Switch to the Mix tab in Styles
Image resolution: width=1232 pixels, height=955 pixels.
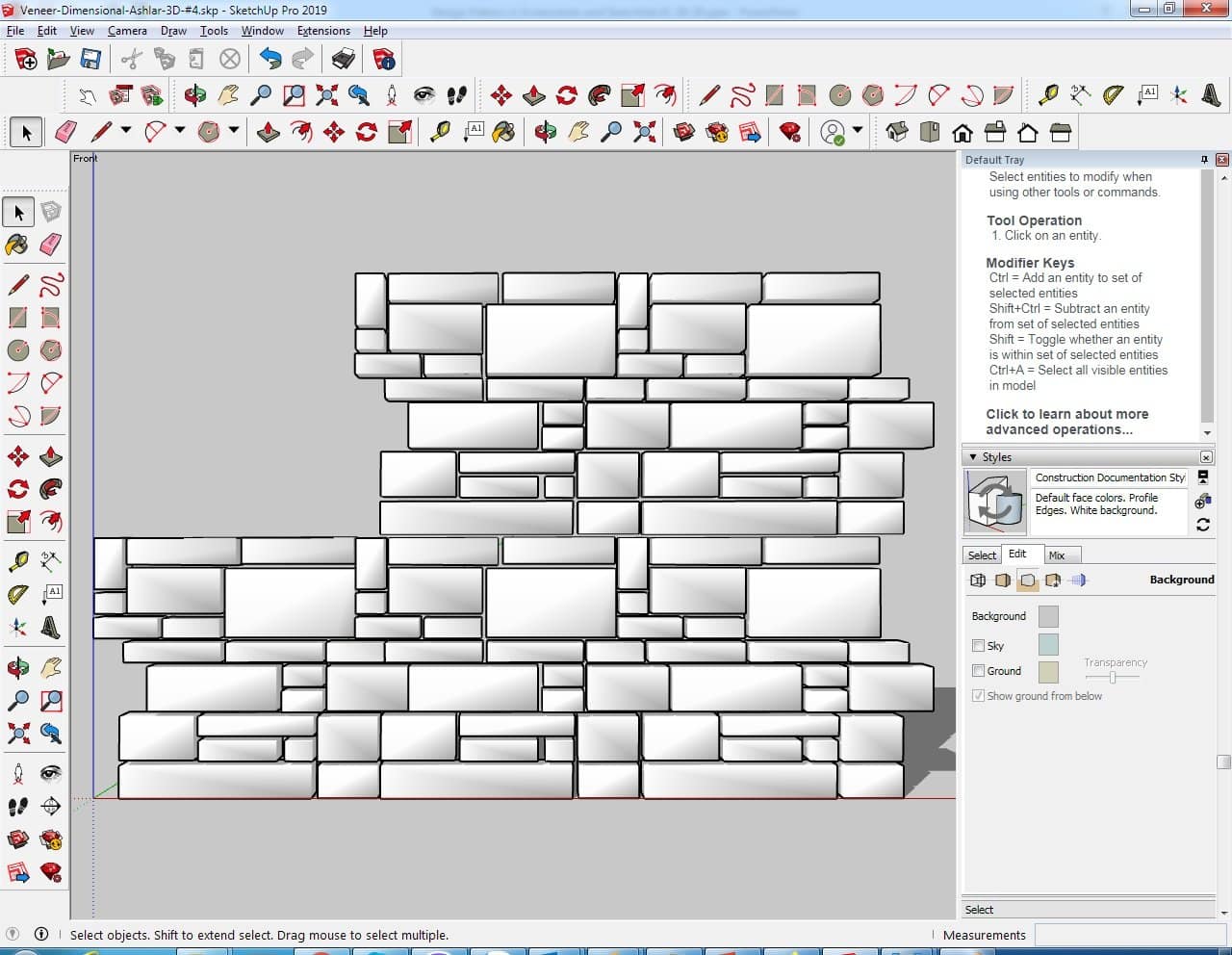pos(1057,555)
